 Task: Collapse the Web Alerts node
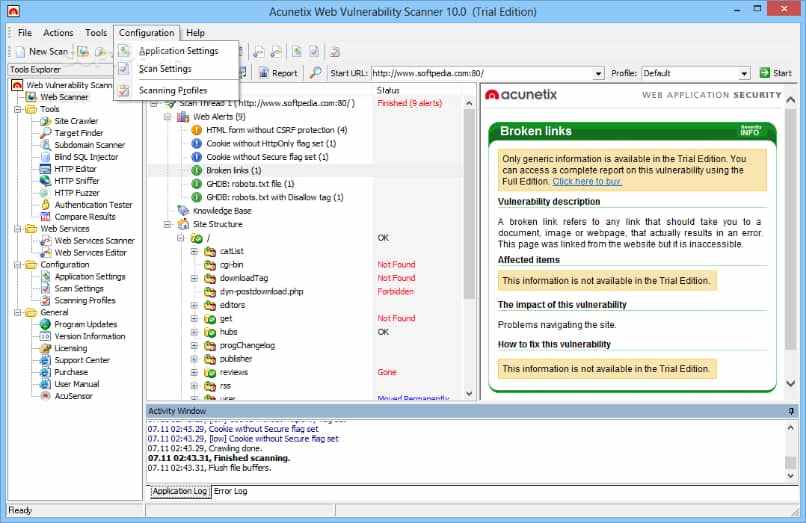pos(168,117)
